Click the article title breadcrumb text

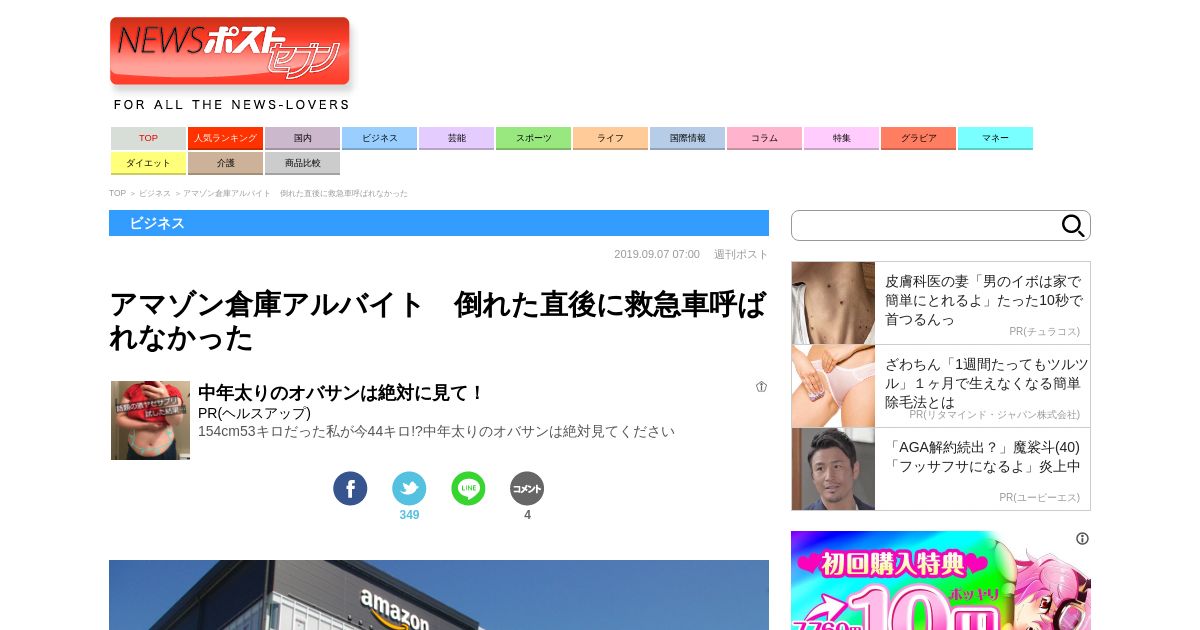(295, 193)
